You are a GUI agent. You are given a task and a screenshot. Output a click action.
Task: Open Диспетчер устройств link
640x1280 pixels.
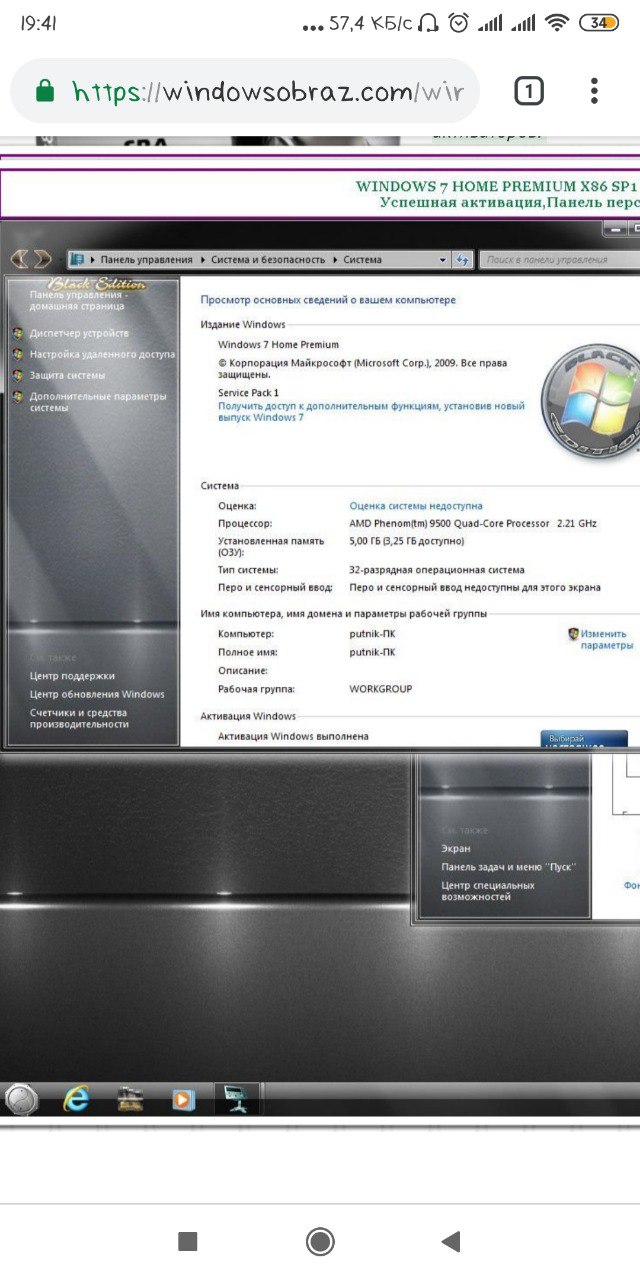(x=79, y=333)
